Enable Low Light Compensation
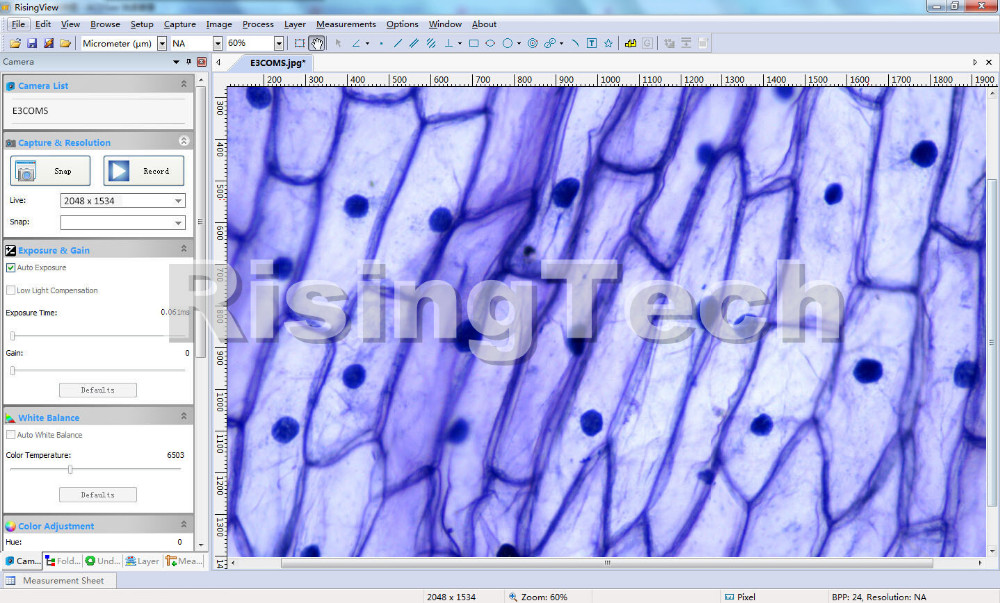This screenshot has height=603, width=1000. (x=11, y=290)
